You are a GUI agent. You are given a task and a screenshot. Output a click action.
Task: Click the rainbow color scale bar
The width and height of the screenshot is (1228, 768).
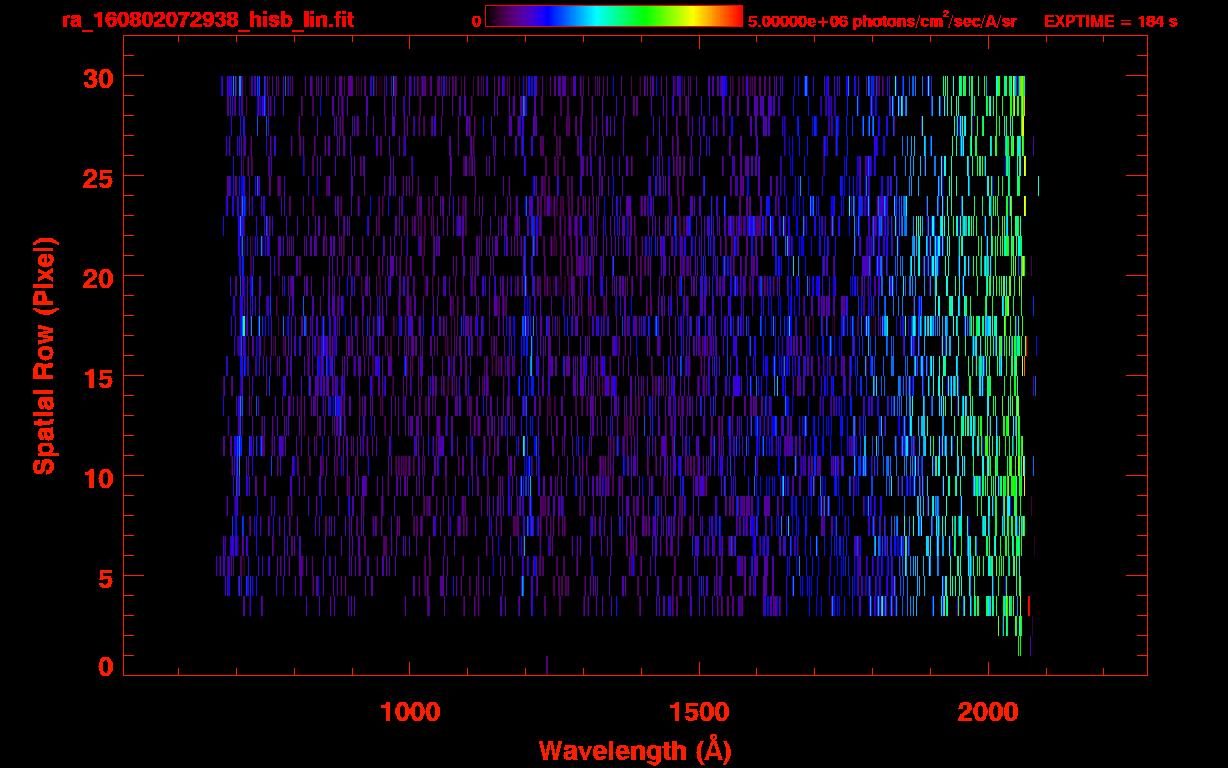pyautogui.click(x=614, y=17)
